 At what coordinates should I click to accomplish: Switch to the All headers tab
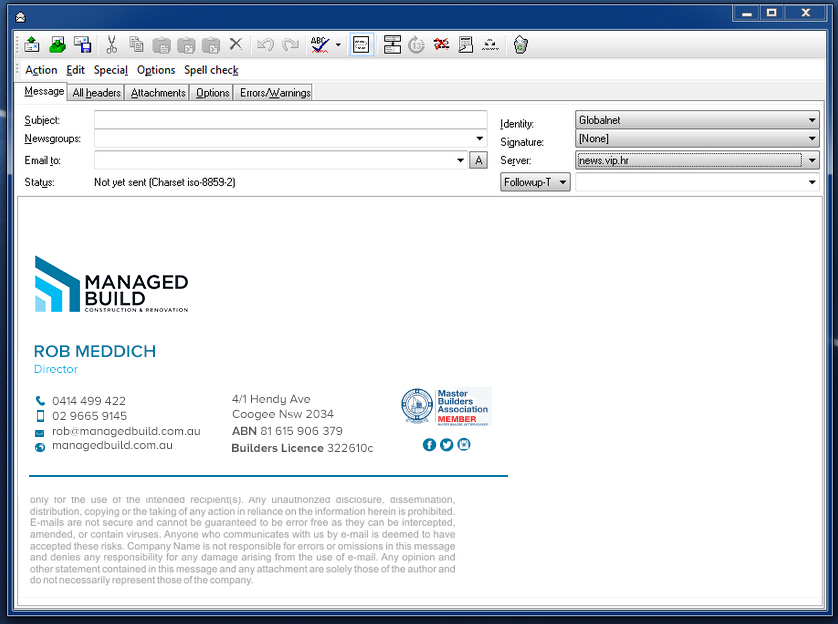97,92
